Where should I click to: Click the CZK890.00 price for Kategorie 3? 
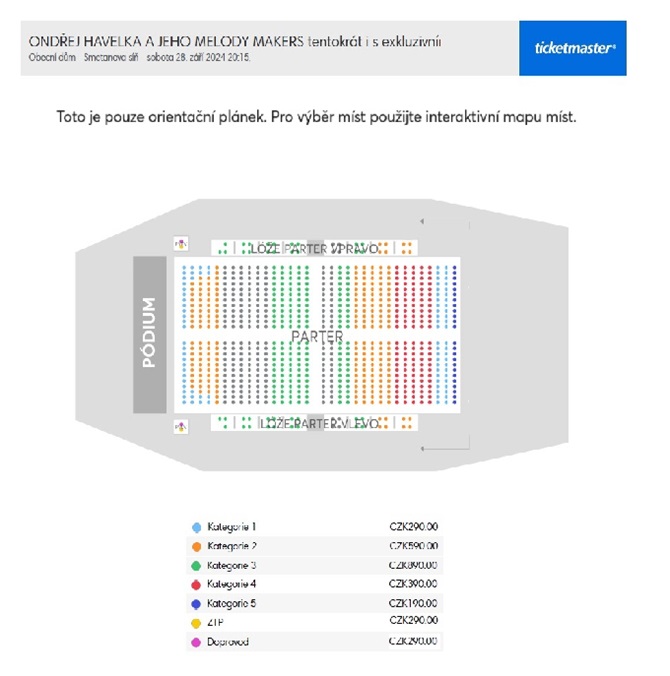click(413, 565)
